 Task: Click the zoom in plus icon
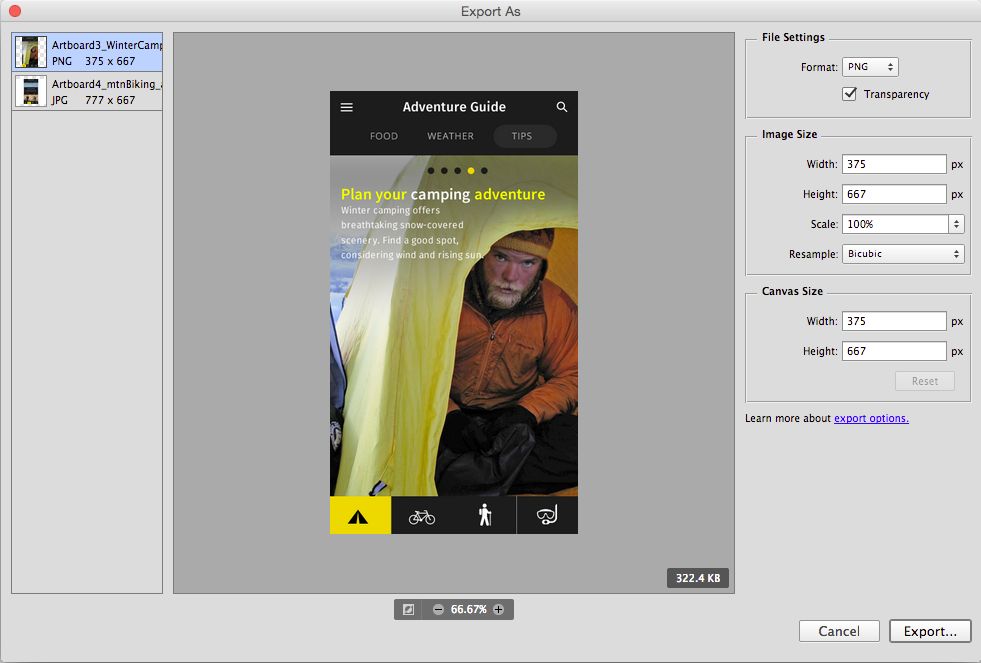click(501, 609)
